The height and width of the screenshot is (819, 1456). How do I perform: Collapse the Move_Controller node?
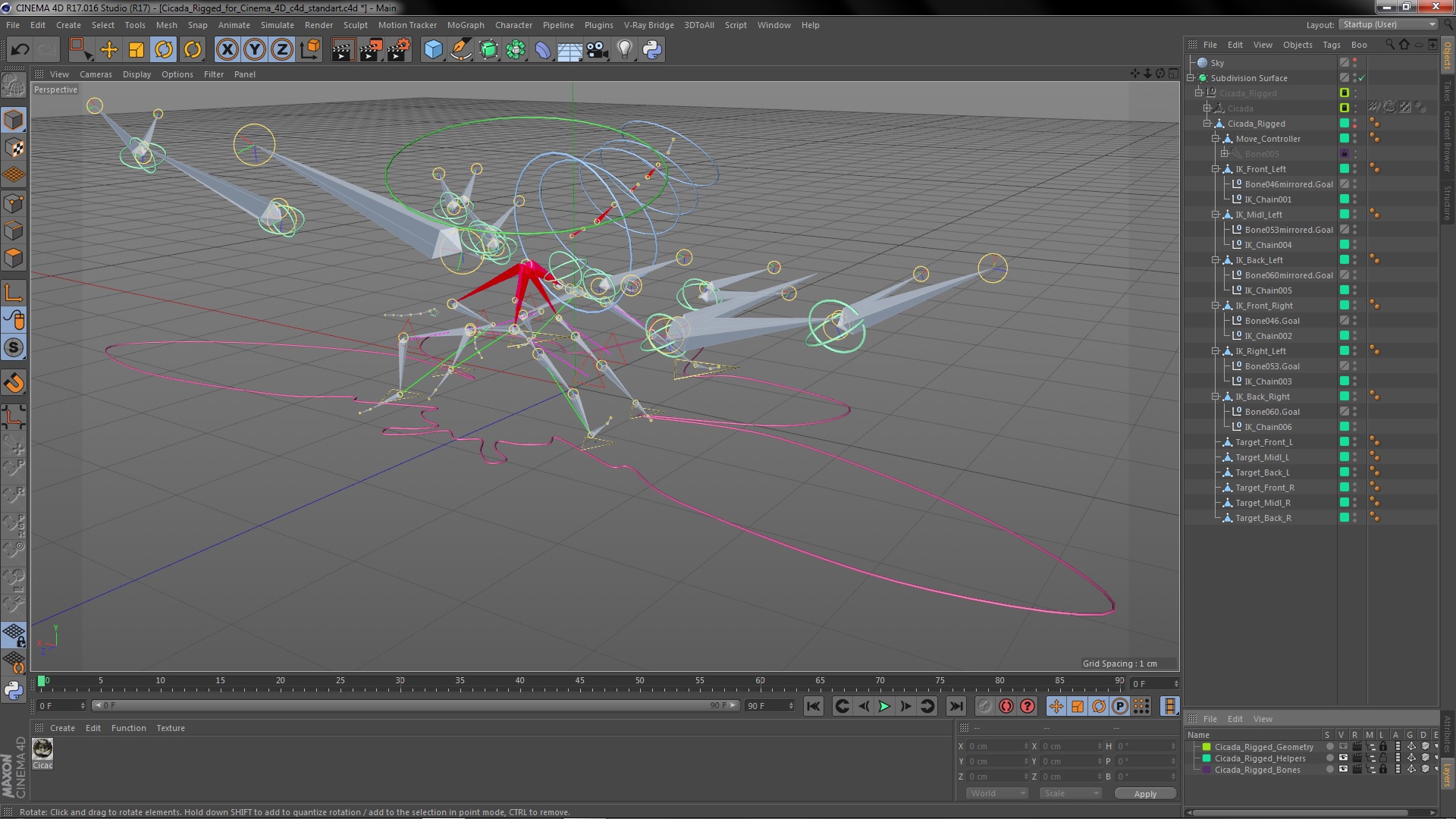1216,139
